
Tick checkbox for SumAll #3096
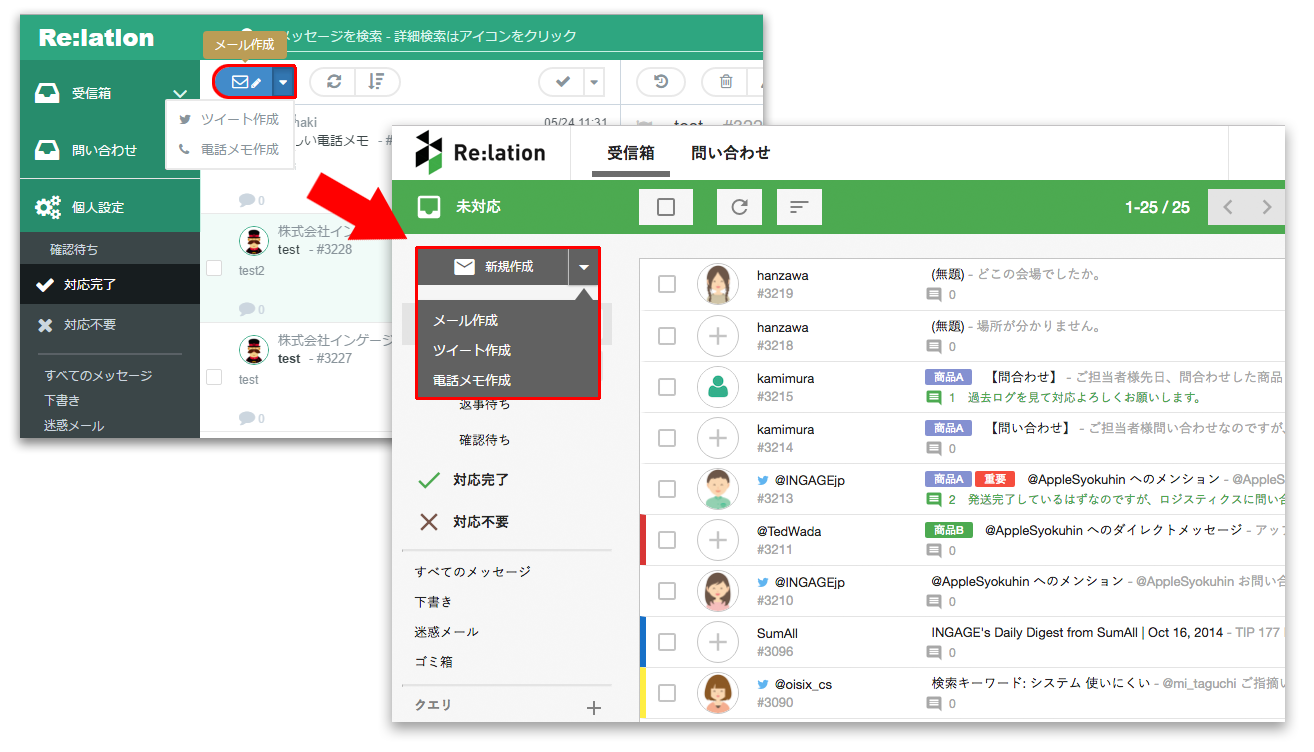[x=667, y=642]
